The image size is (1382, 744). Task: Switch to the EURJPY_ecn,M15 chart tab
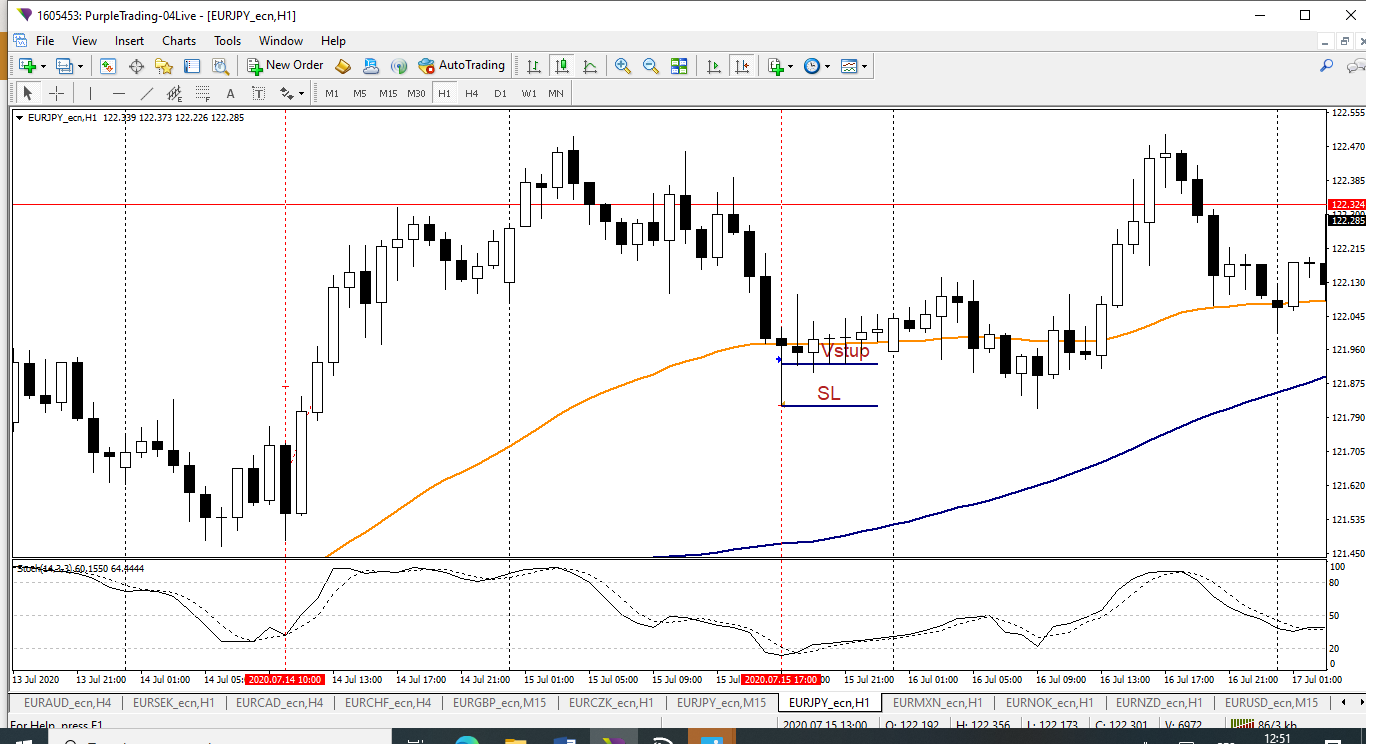[x=721, y=702]
